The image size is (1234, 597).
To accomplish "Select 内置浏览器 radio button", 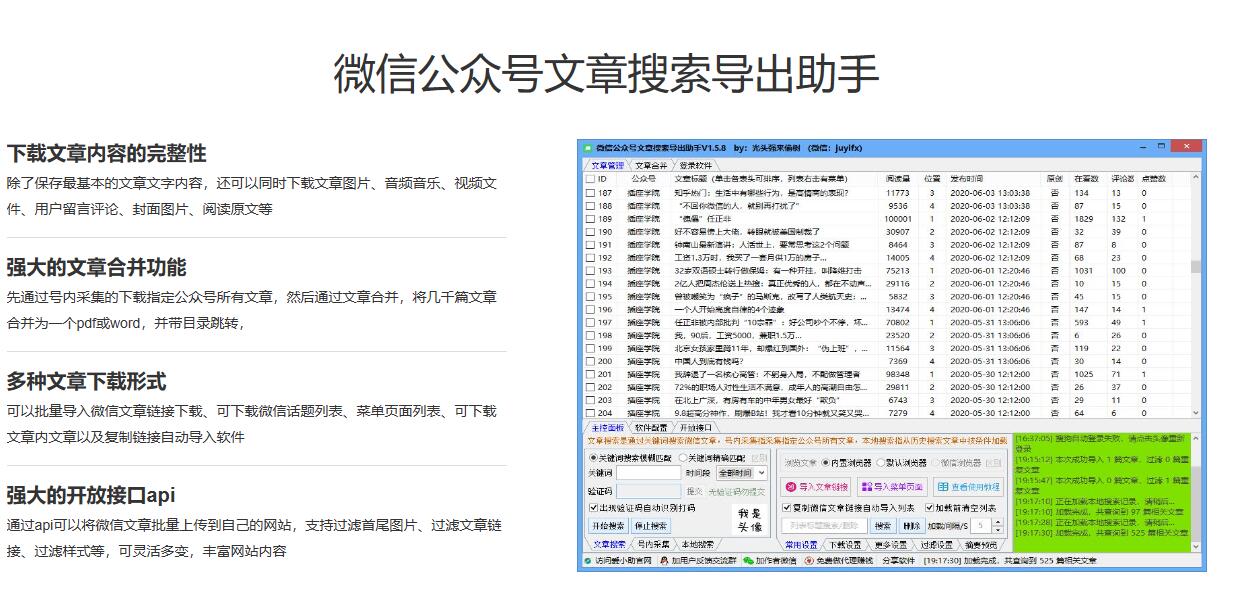I will click(x=826, y=463).
